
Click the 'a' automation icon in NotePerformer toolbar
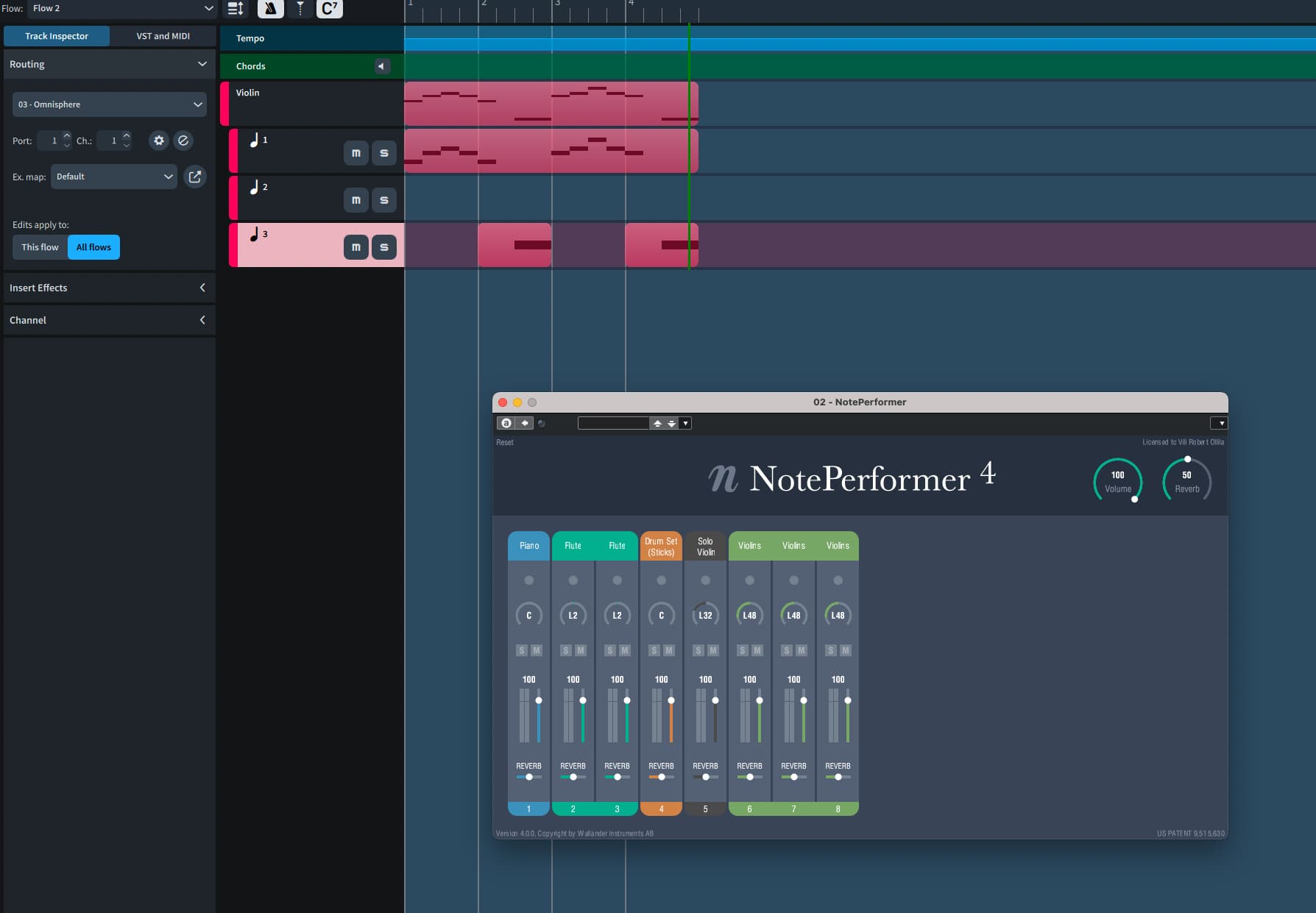point(506,423)
